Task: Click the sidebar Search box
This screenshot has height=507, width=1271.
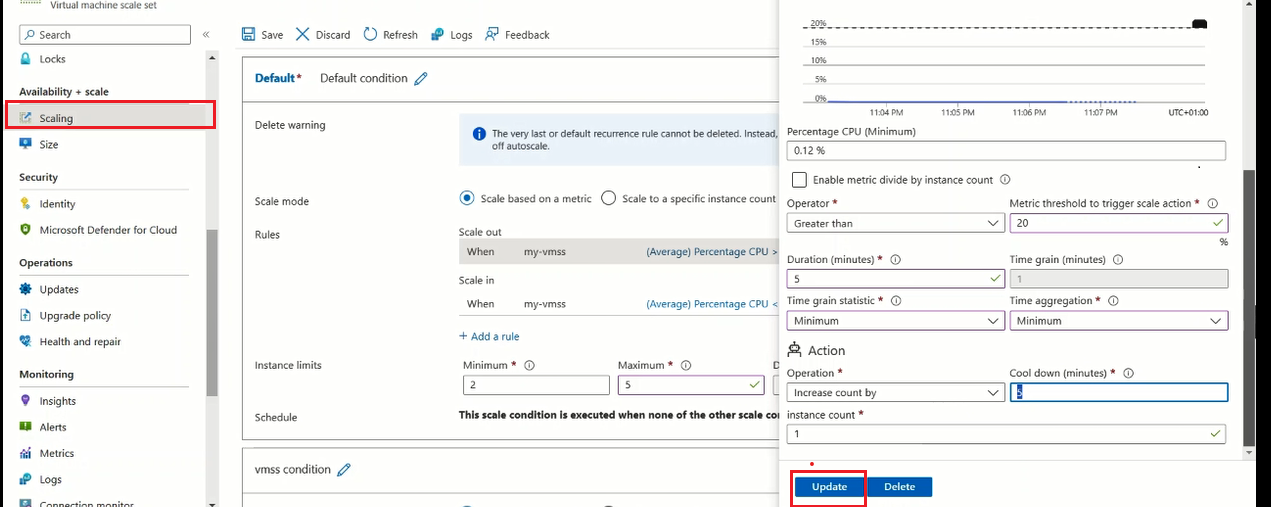Action: [x=105, y=34]
